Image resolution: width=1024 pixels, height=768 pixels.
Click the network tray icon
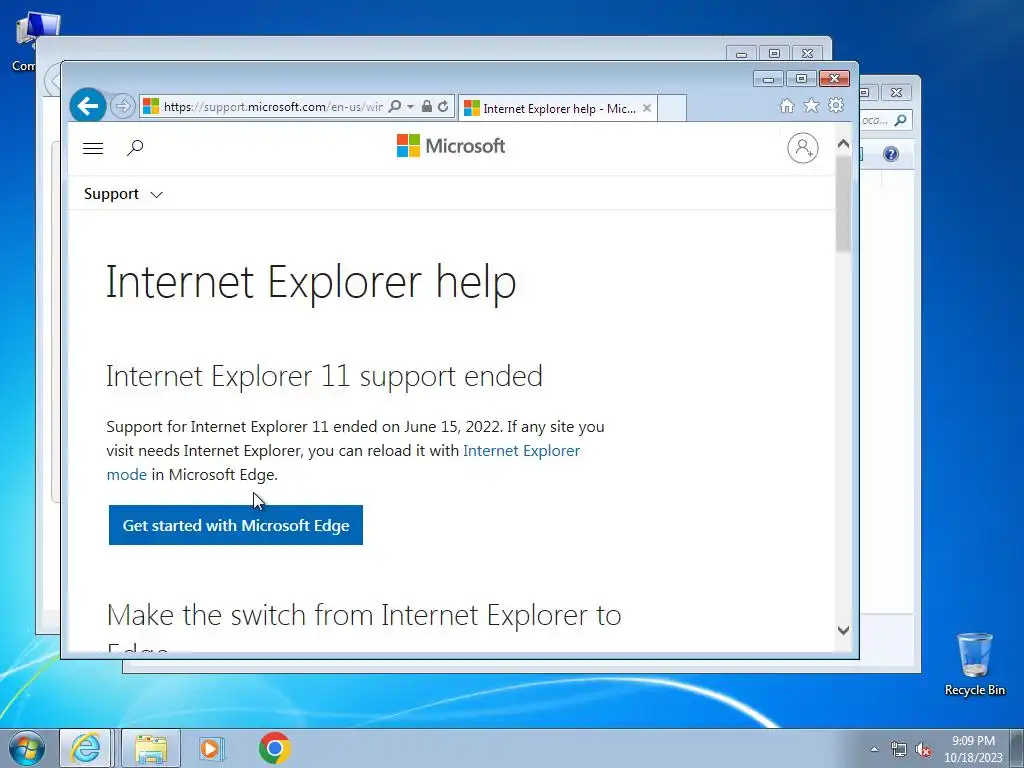(899, 750)
